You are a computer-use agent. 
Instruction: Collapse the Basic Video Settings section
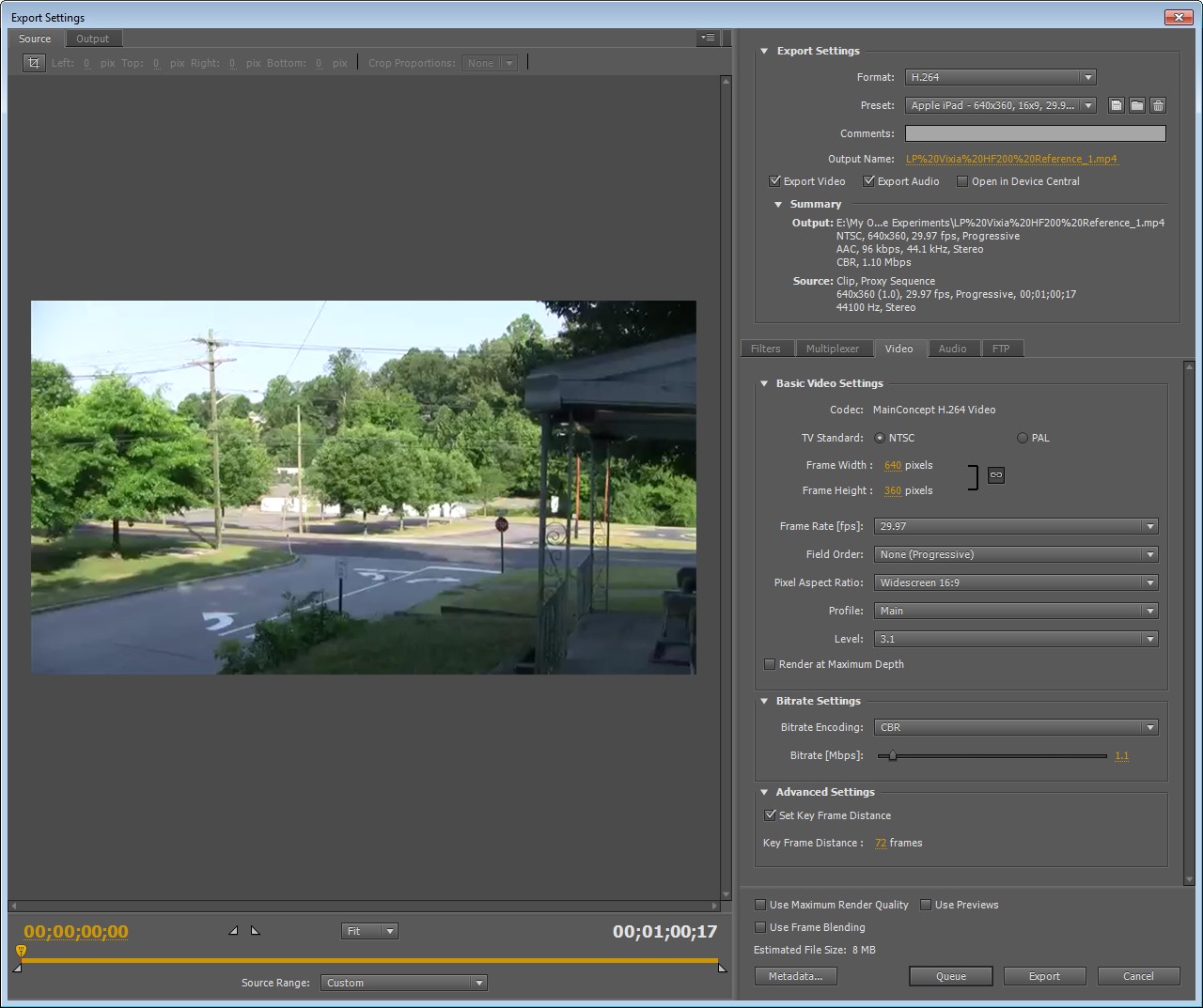[764, 383]
